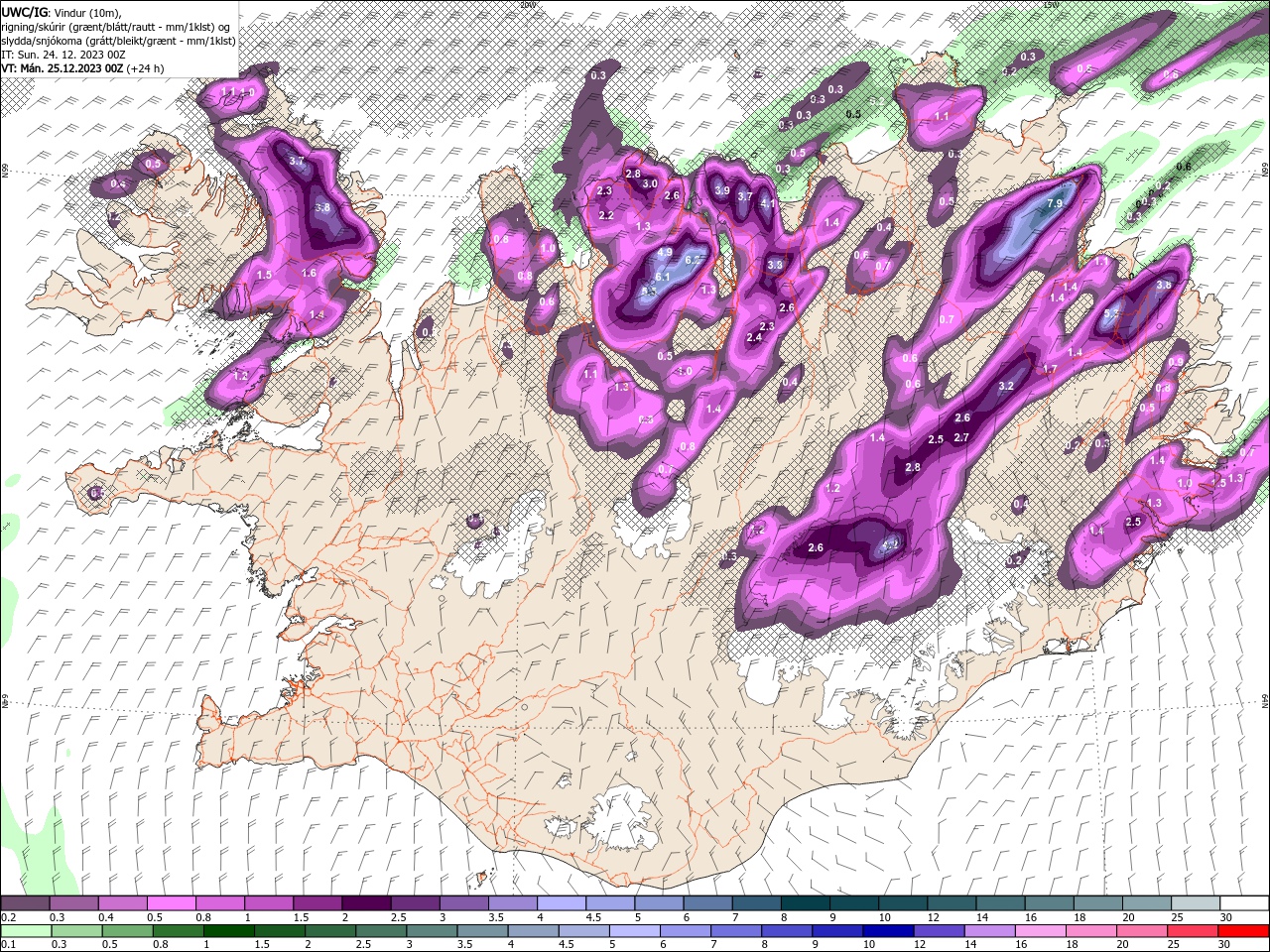This screenshot has width=1270, height=952.
Task: Select the rain scale swatch between 10 and 12
Action: click(x=887, y=930)
